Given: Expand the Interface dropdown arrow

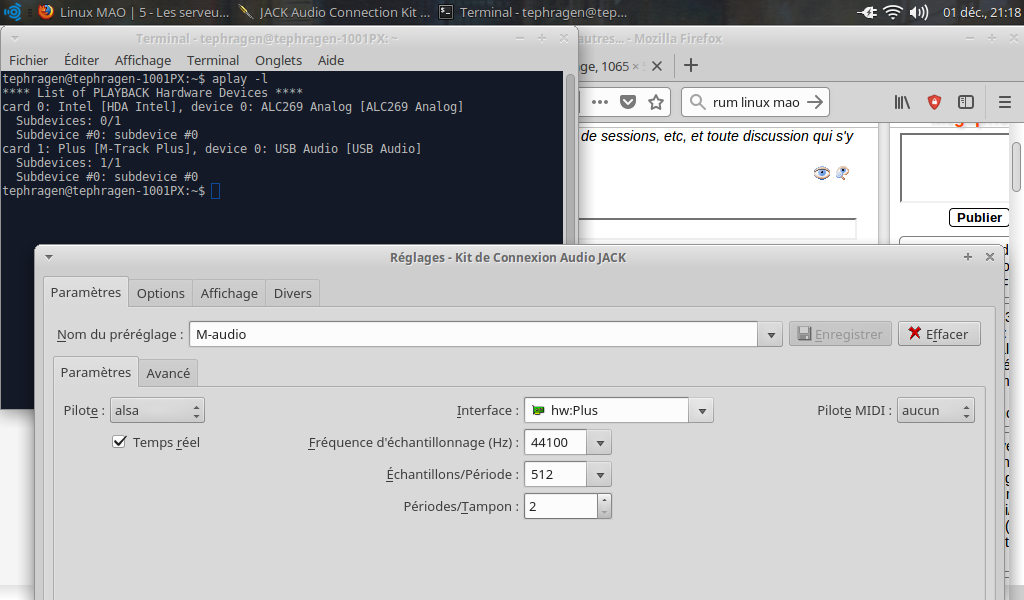Looking at the screenshot, I should (x=701, y=411).
